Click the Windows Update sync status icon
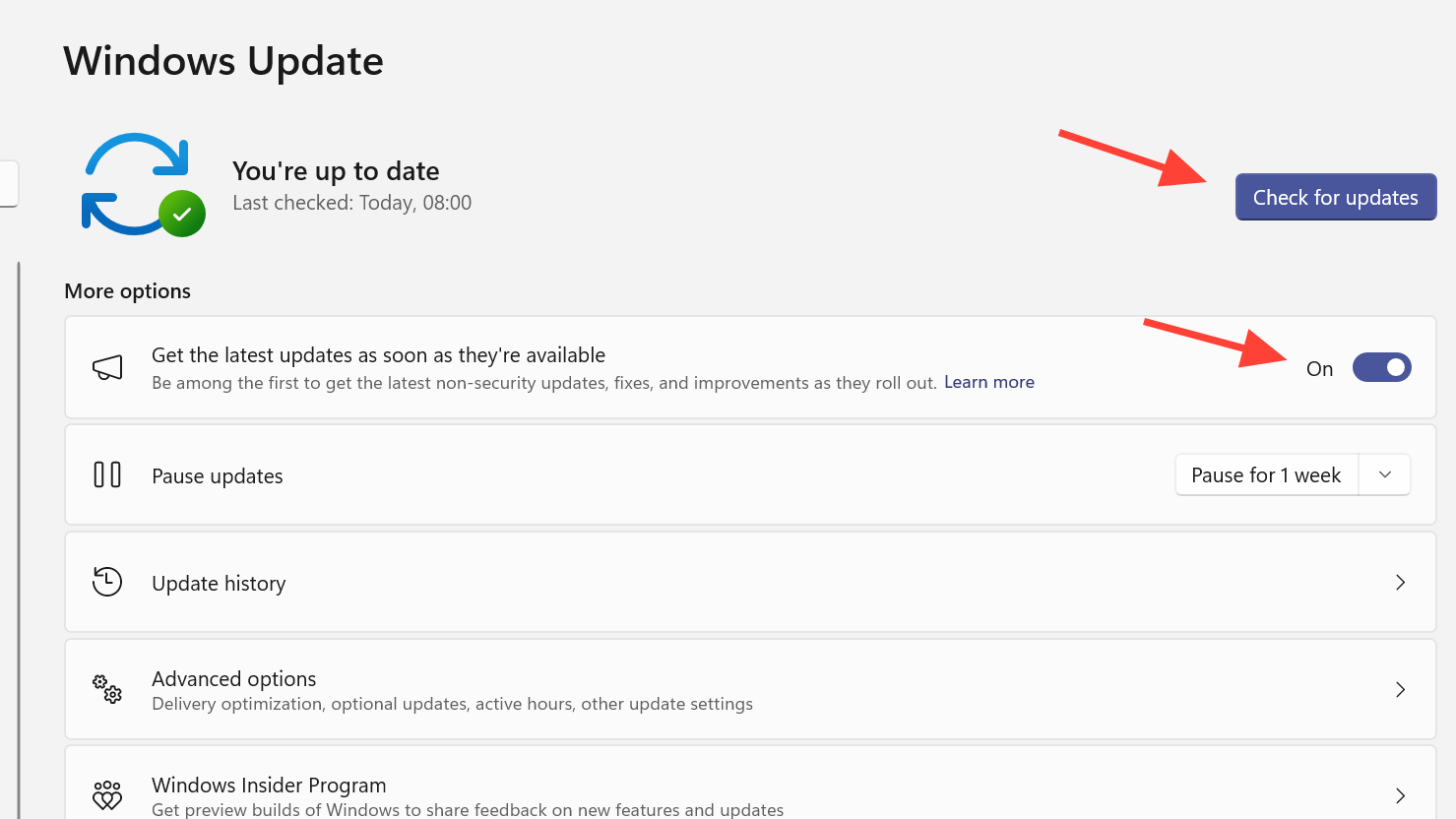1456x819 pixels. 144,185
